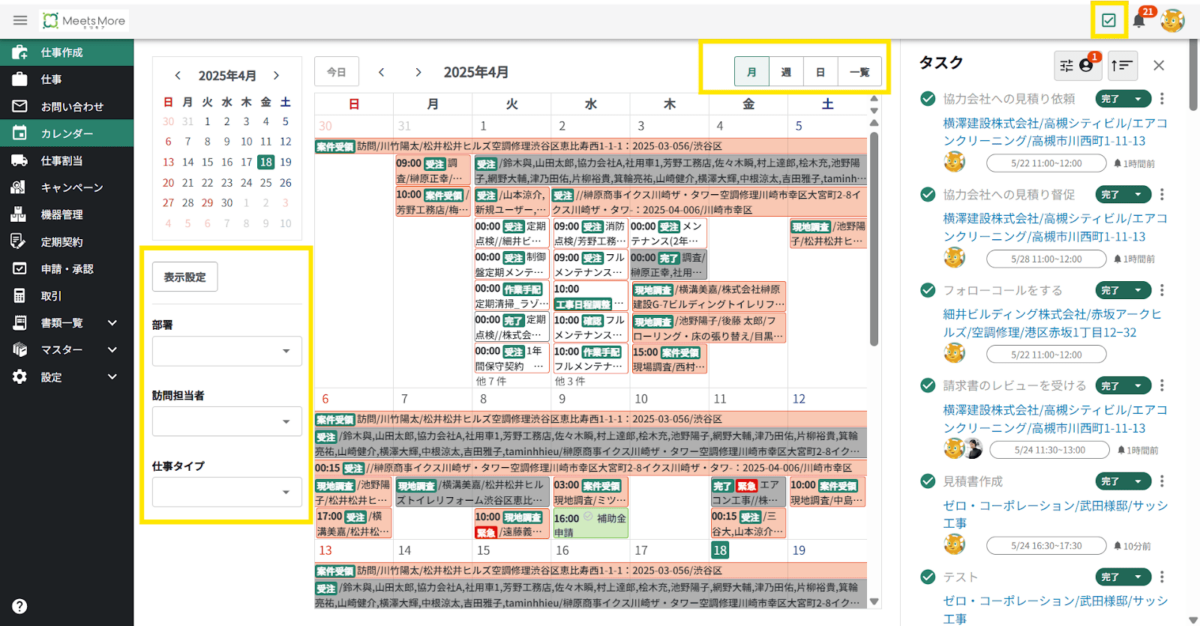
Task: Open the 表示設定 button
Action: (185, 277)
